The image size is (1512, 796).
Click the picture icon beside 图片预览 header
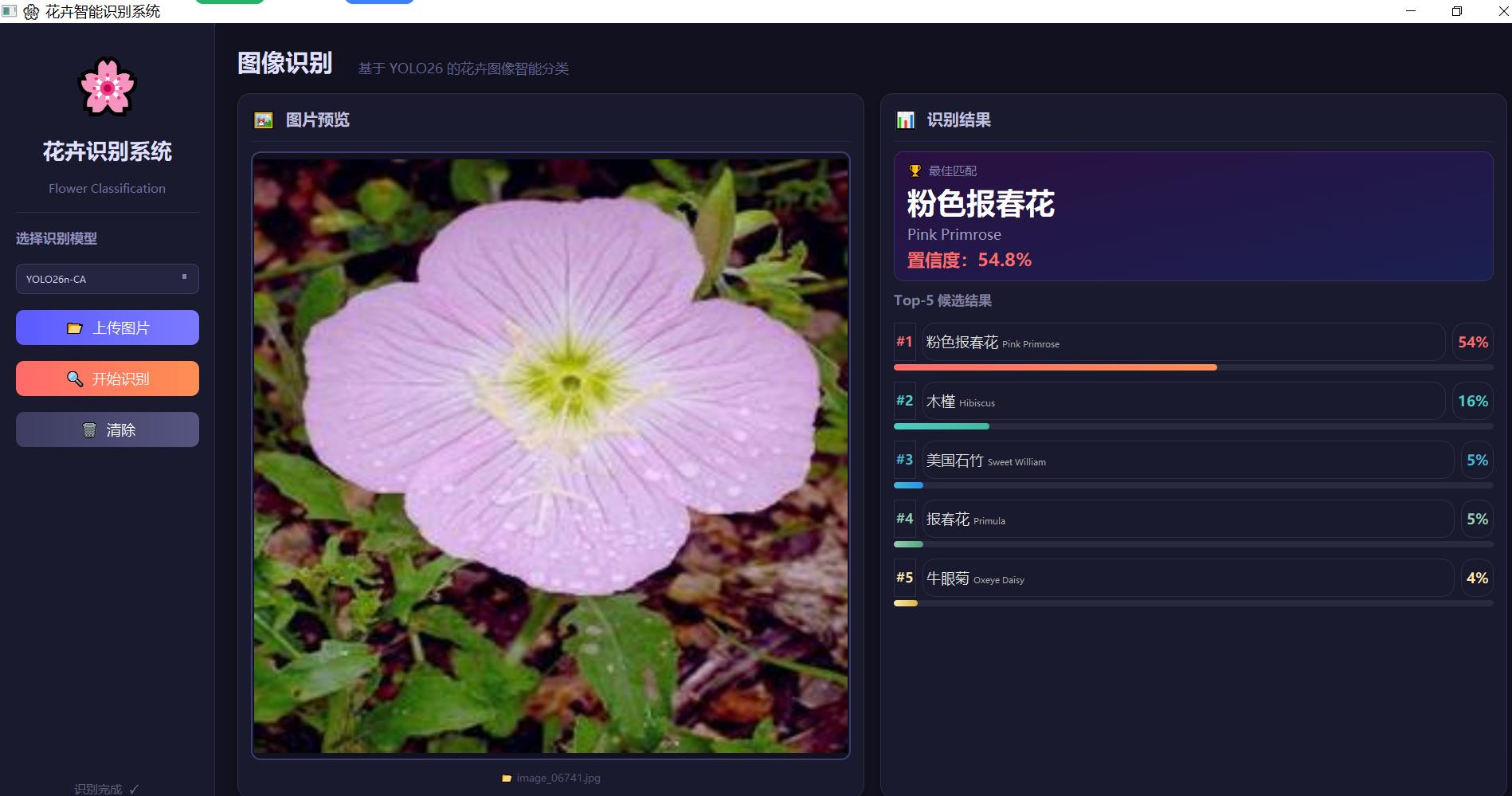263,120
